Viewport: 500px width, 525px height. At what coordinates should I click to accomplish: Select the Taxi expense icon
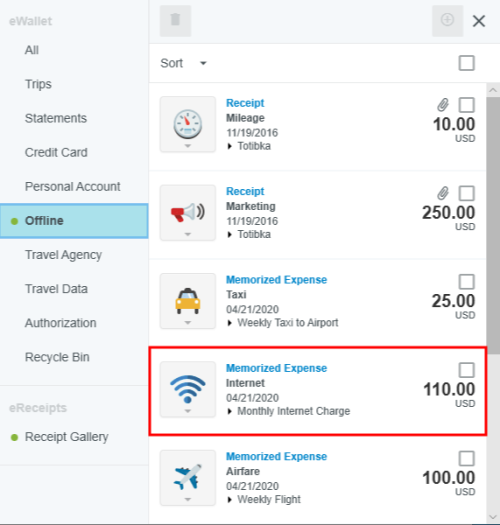click(188, 301)
